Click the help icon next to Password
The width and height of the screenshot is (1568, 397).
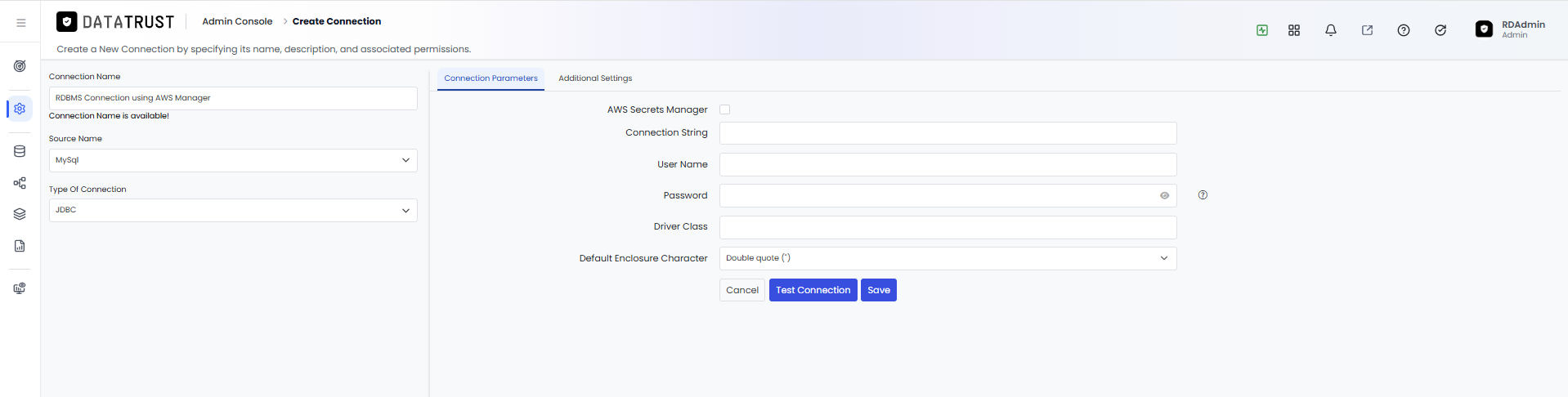pyautogui.click(x=1203, y=195)
